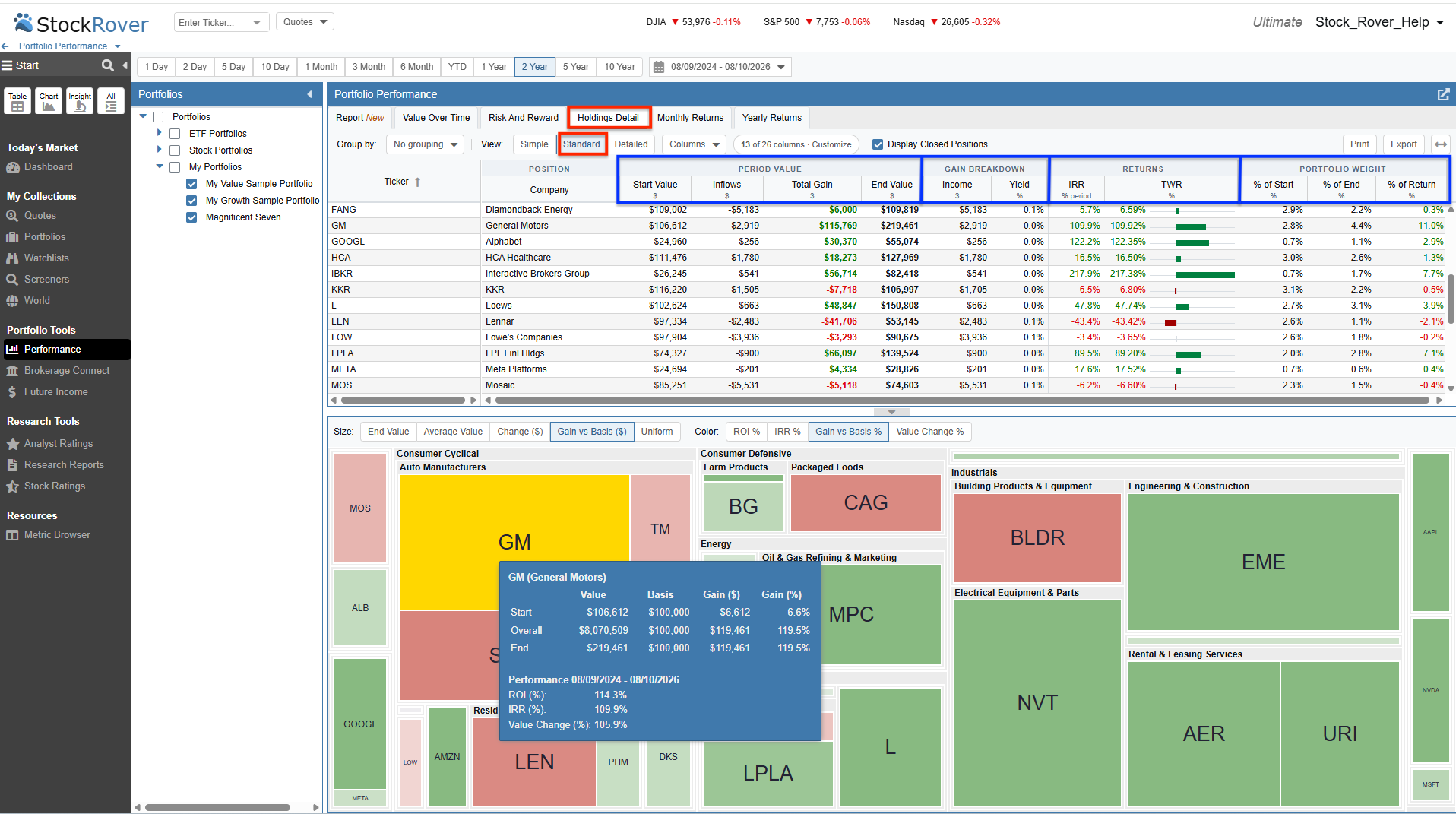This screenshot has height=814, width=1456.
Task: Open the Quotes dropdown in the header
Action: [x=305, y=22]
